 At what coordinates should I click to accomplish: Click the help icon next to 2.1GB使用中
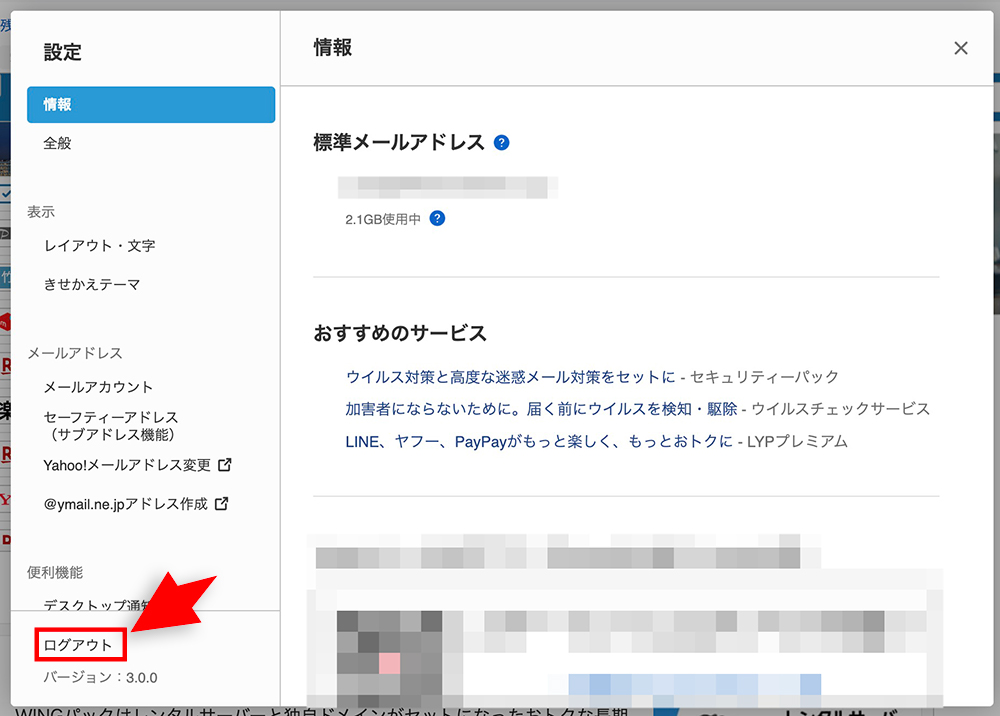coord(437,219)
